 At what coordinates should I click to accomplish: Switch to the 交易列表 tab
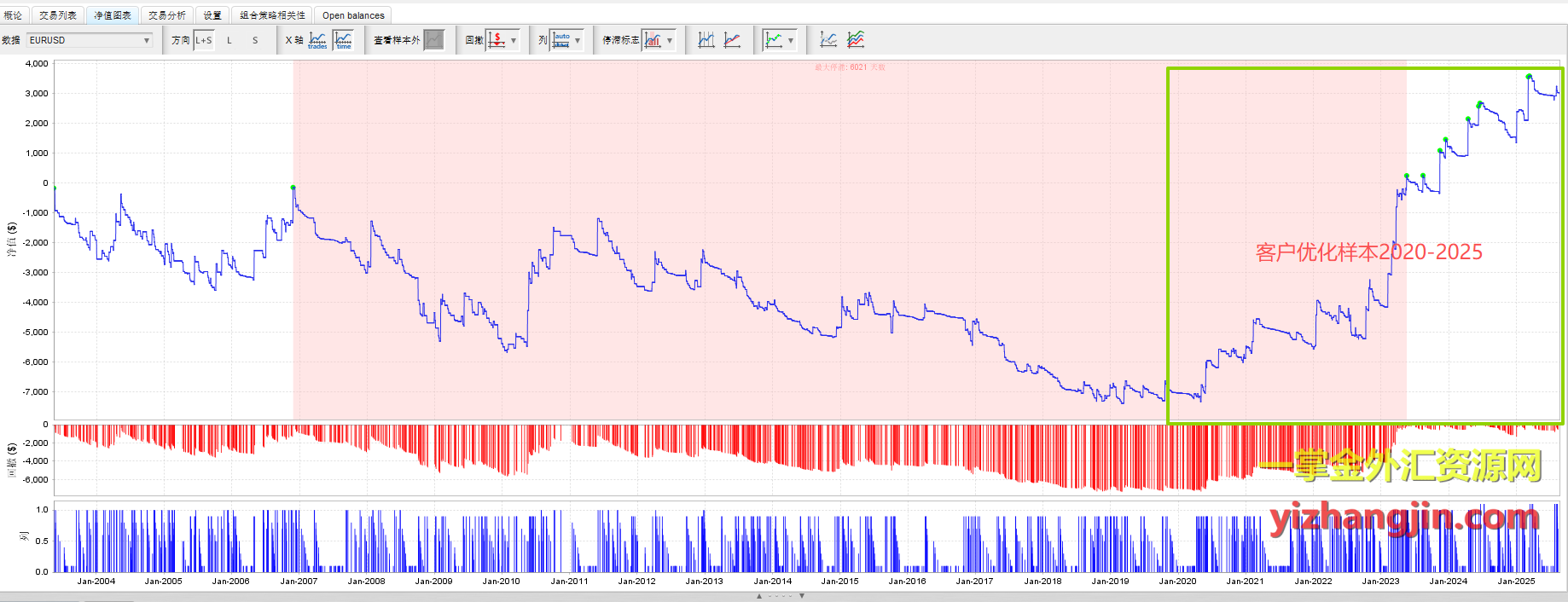[58, 15]
